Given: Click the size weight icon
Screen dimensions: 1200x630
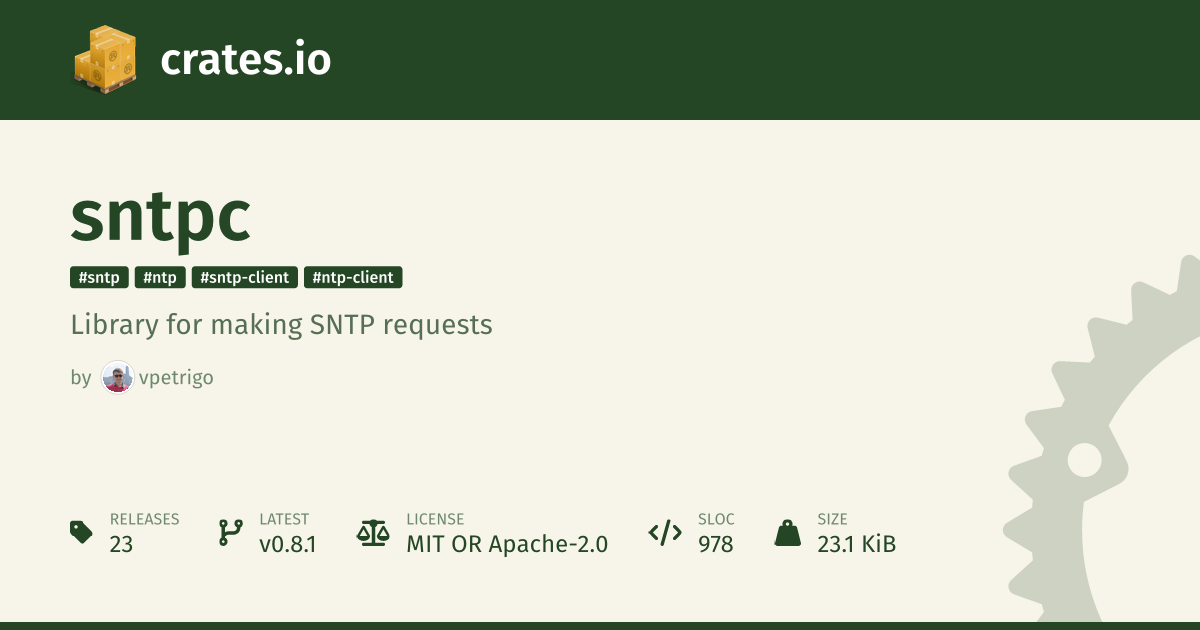Looking at the screenshot, I should pyautogui.click(x=788, y=532).
